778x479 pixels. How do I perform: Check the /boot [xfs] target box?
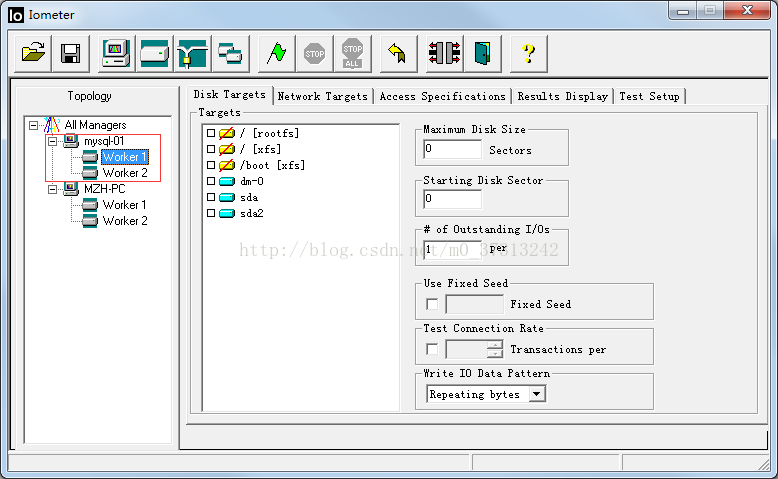click(x=211, y=165)
